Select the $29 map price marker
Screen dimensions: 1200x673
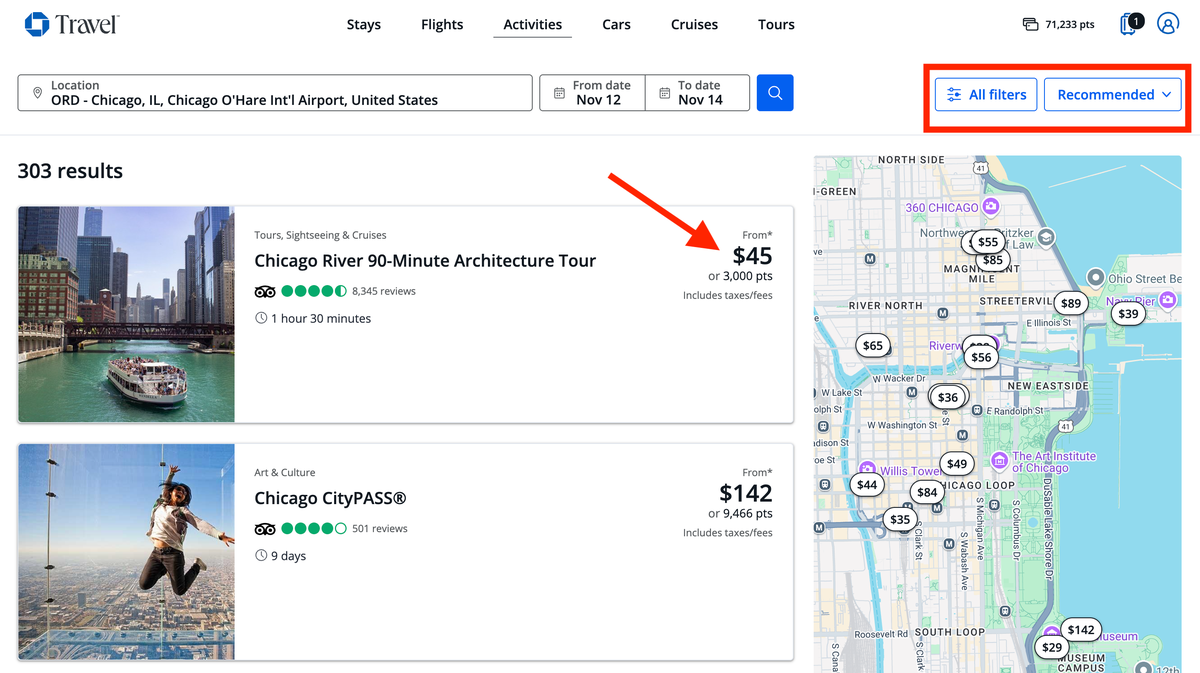pos(1052,647)
